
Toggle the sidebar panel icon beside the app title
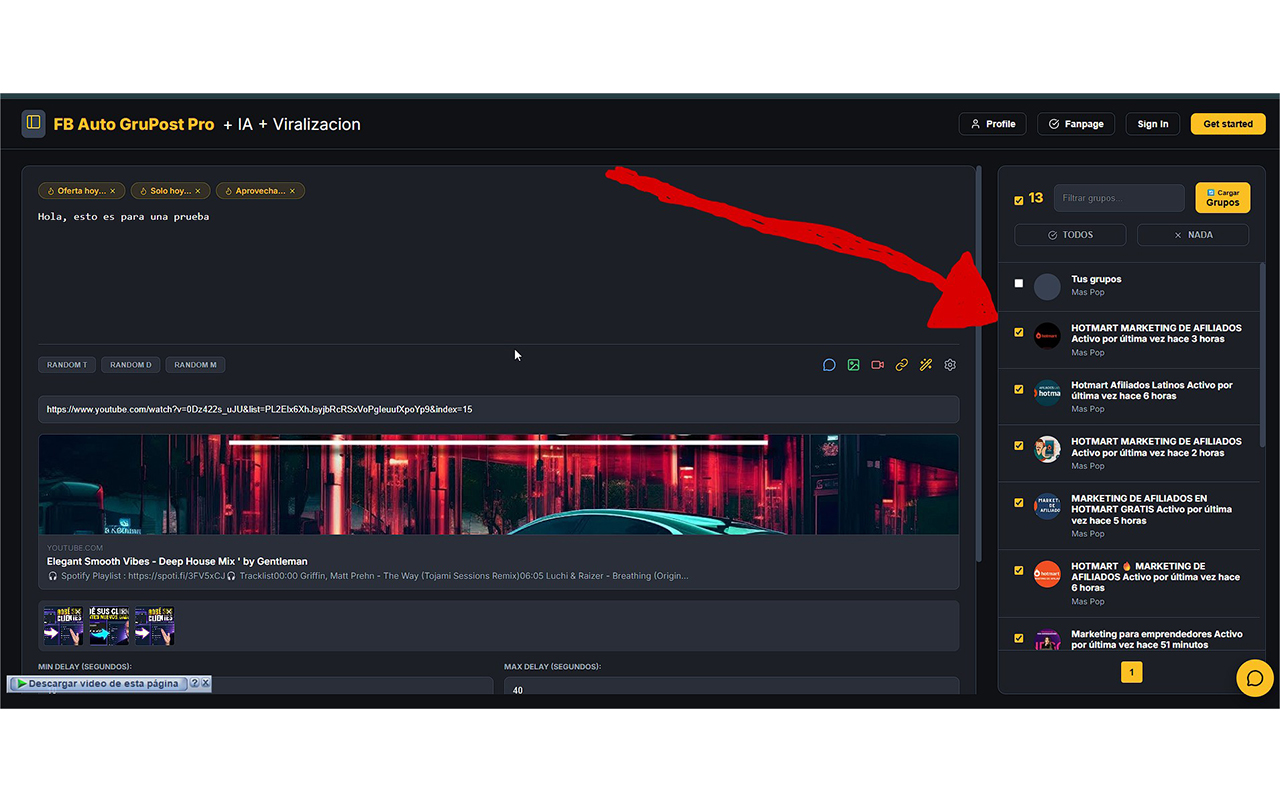tap(33, 123)
